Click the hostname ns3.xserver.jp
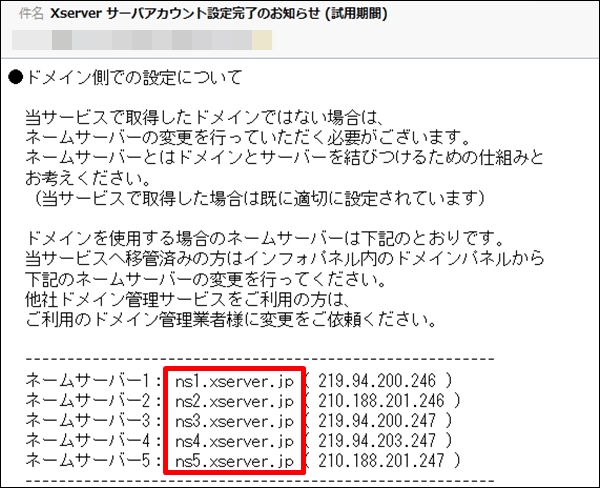The width and height of the screenshot is (600, 488). point(234,421)
